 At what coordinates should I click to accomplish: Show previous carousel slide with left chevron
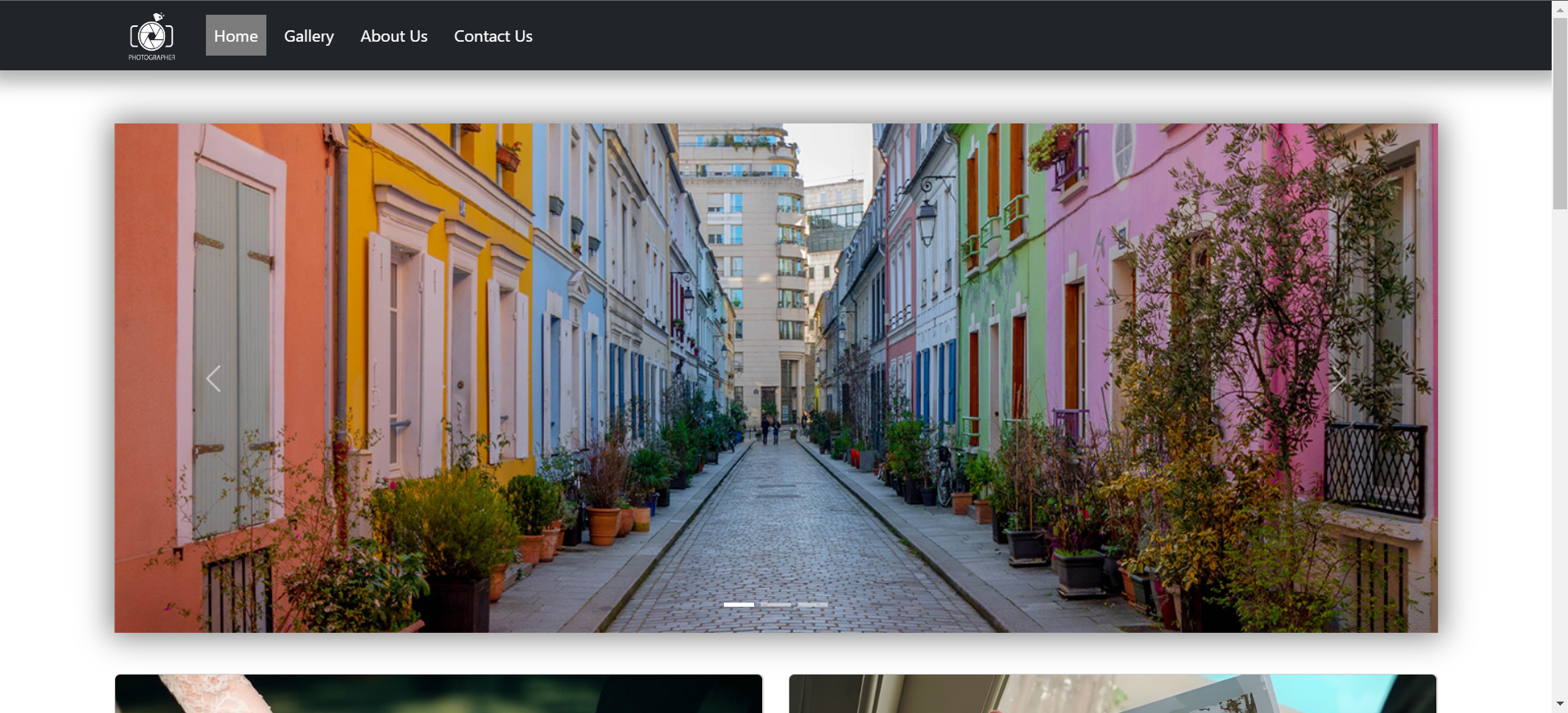[x=213, y=379]
